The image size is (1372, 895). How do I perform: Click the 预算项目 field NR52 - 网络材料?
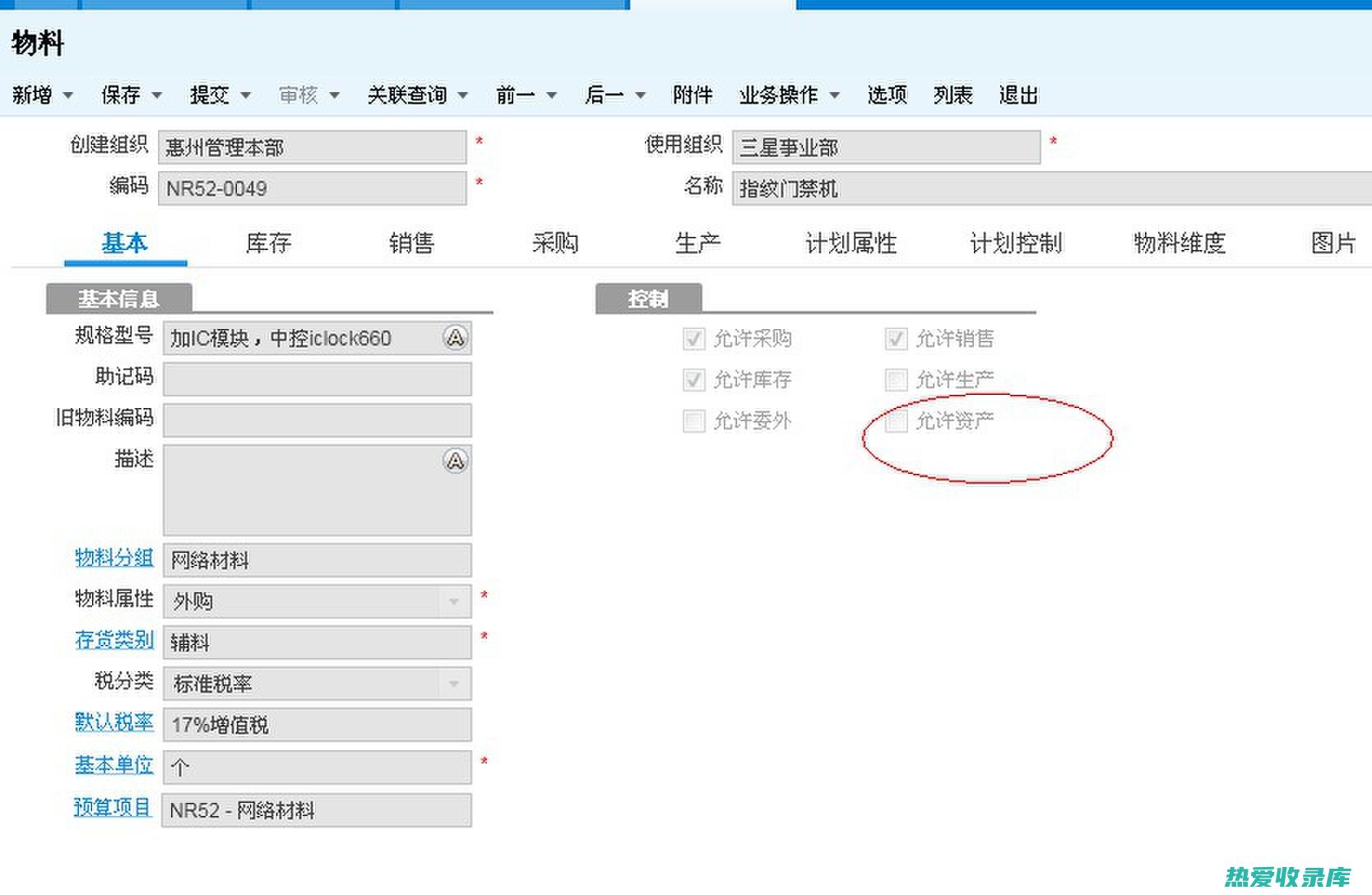pyautogui.click(x=317, y=810)
